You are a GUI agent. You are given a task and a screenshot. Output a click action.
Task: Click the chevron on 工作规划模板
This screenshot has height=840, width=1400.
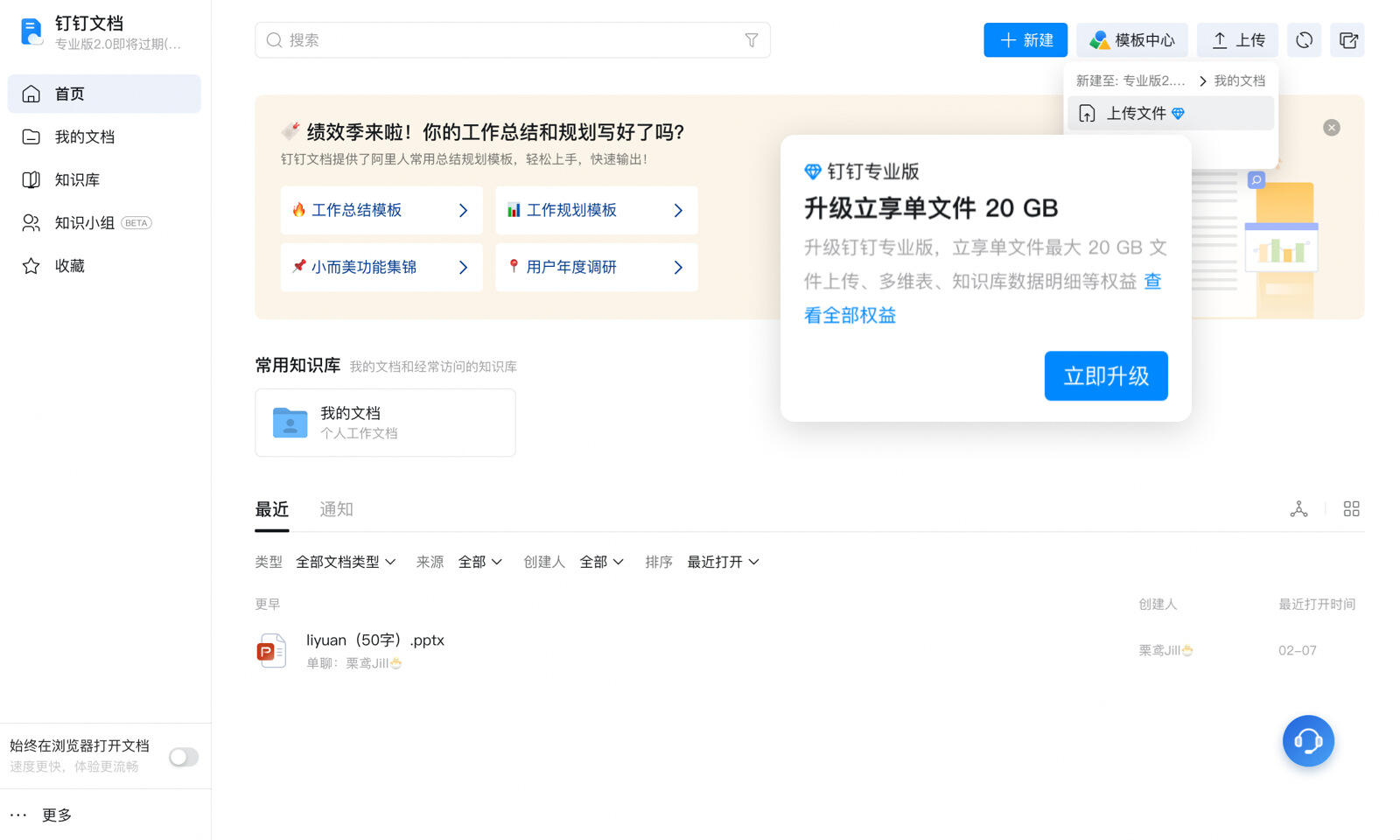pyautogui.click(x=678, y=210)
